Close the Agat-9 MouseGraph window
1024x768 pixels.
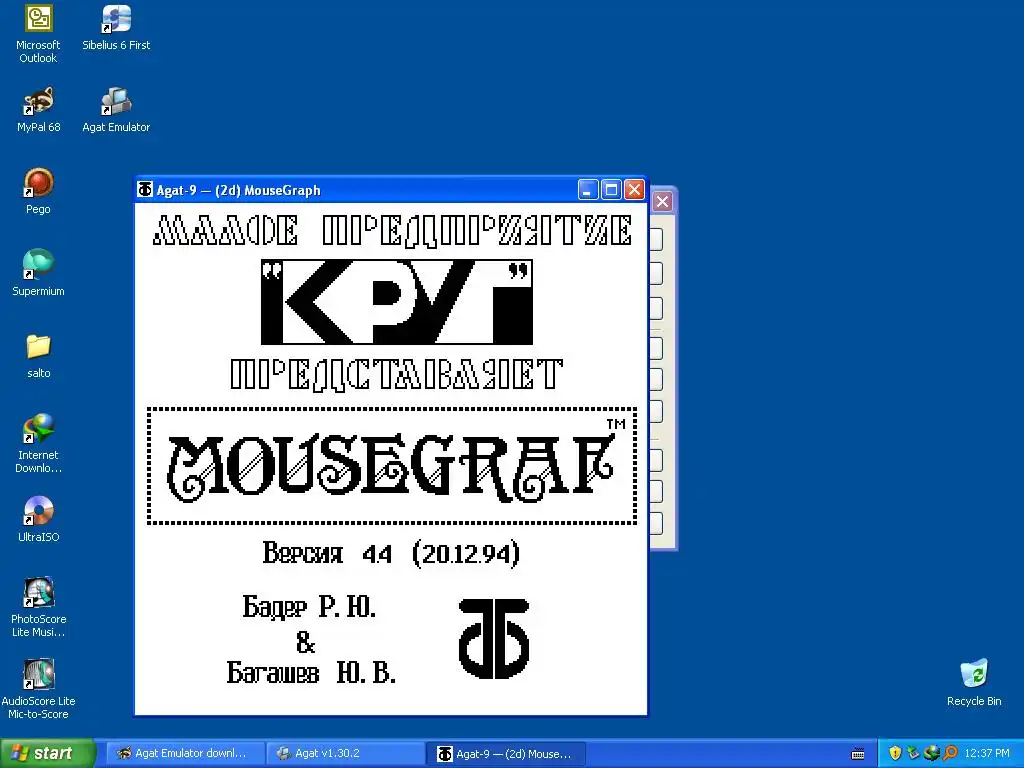pos(634,190)
